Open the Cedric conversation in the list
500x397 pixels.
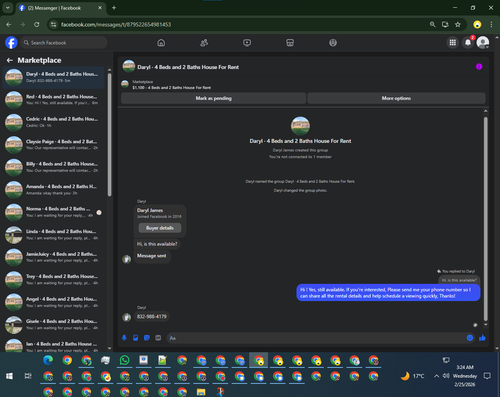coord(54,122)
